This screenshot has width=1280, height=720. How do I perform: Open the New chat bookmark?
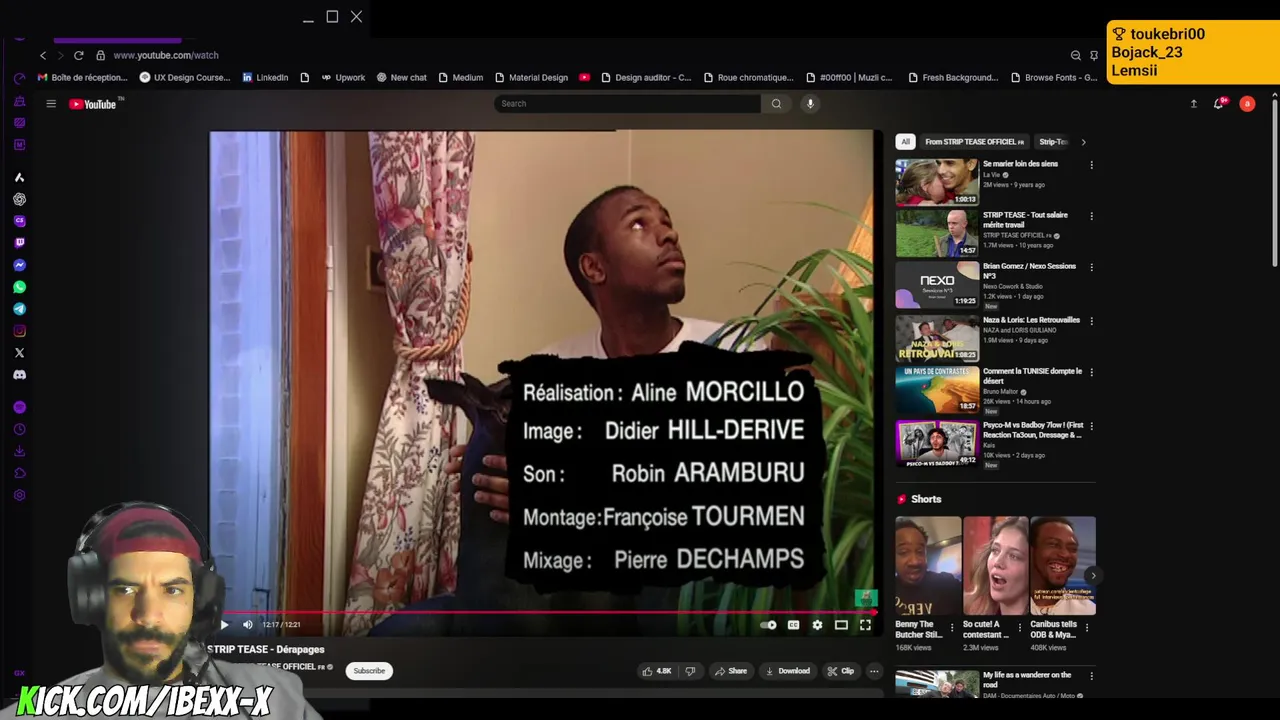[401, 78]
